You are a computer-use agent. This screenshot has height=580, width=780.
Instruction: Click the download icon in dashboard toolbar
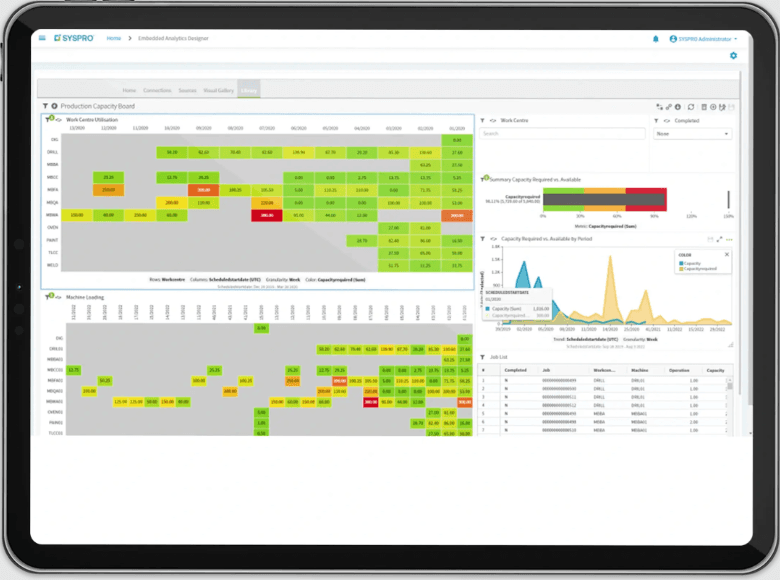point(678,107)
